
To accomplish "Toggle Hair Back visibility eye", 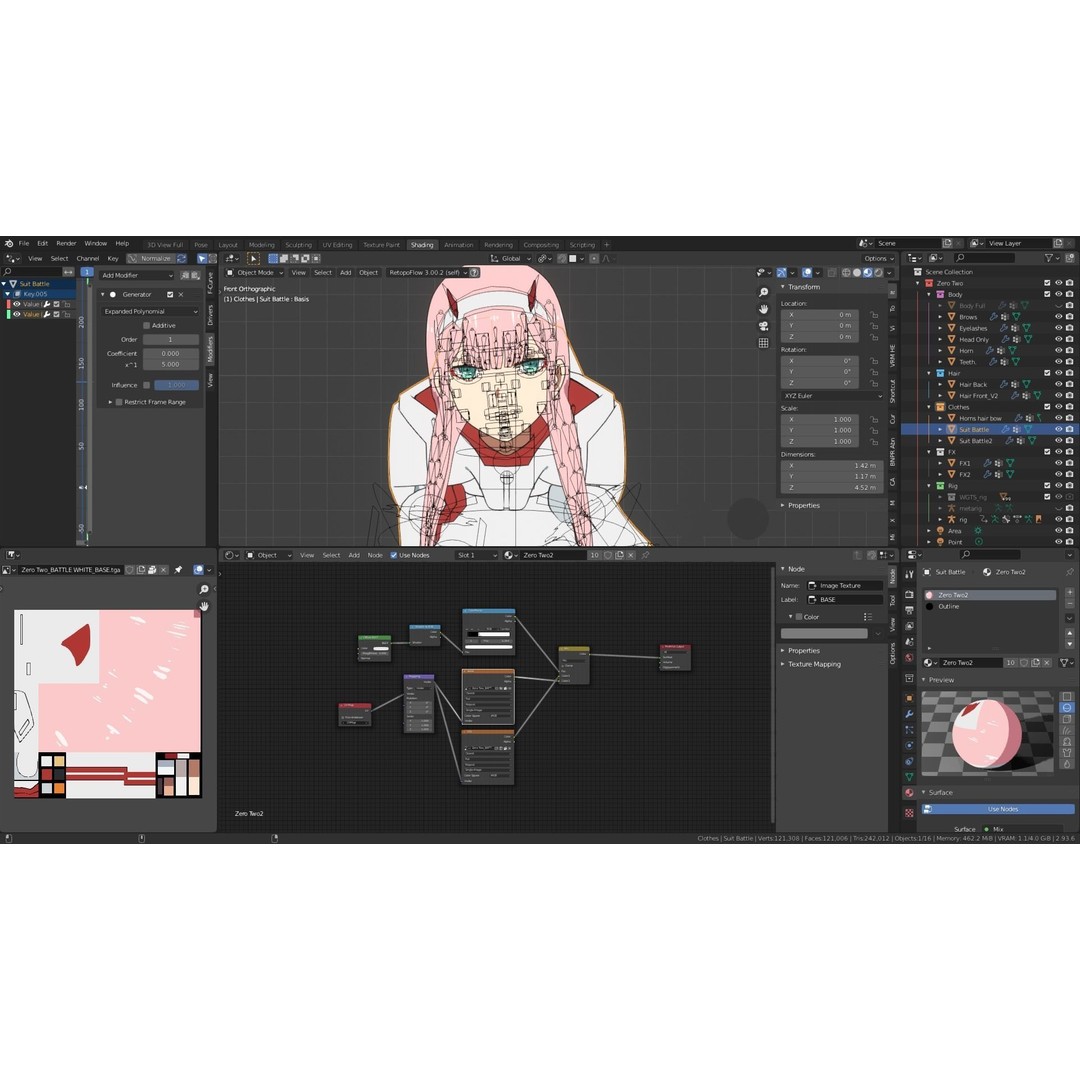I will (1059, 384).
